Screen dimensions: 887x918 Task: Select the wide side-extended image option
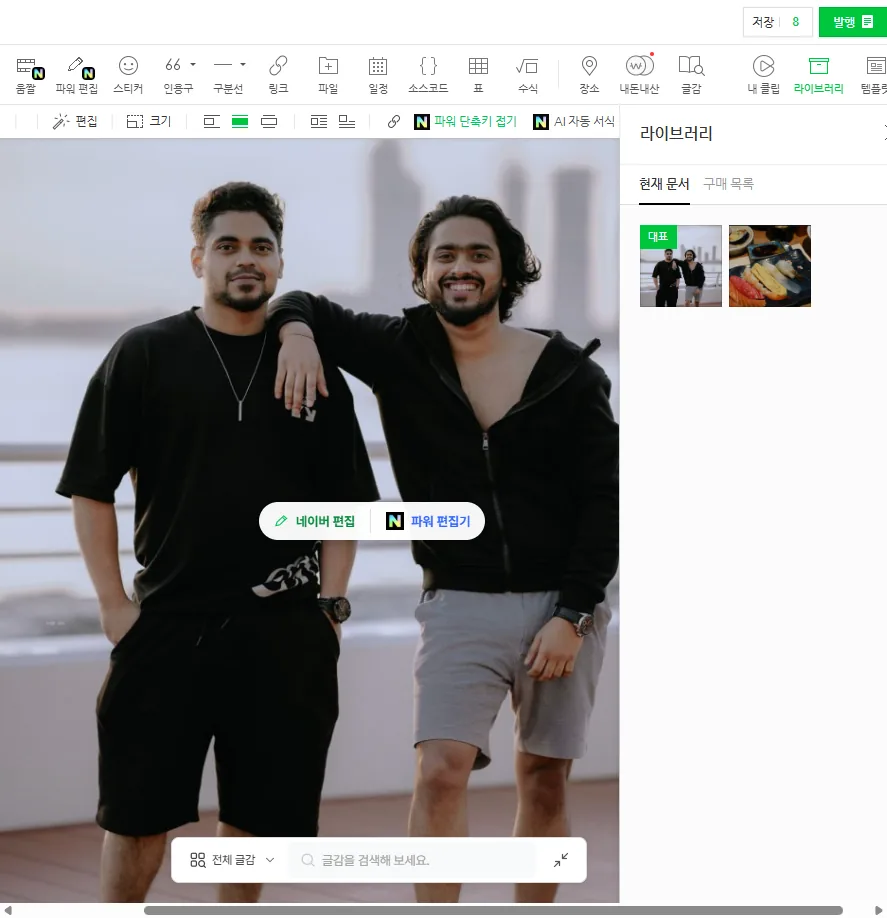(269, 121)
